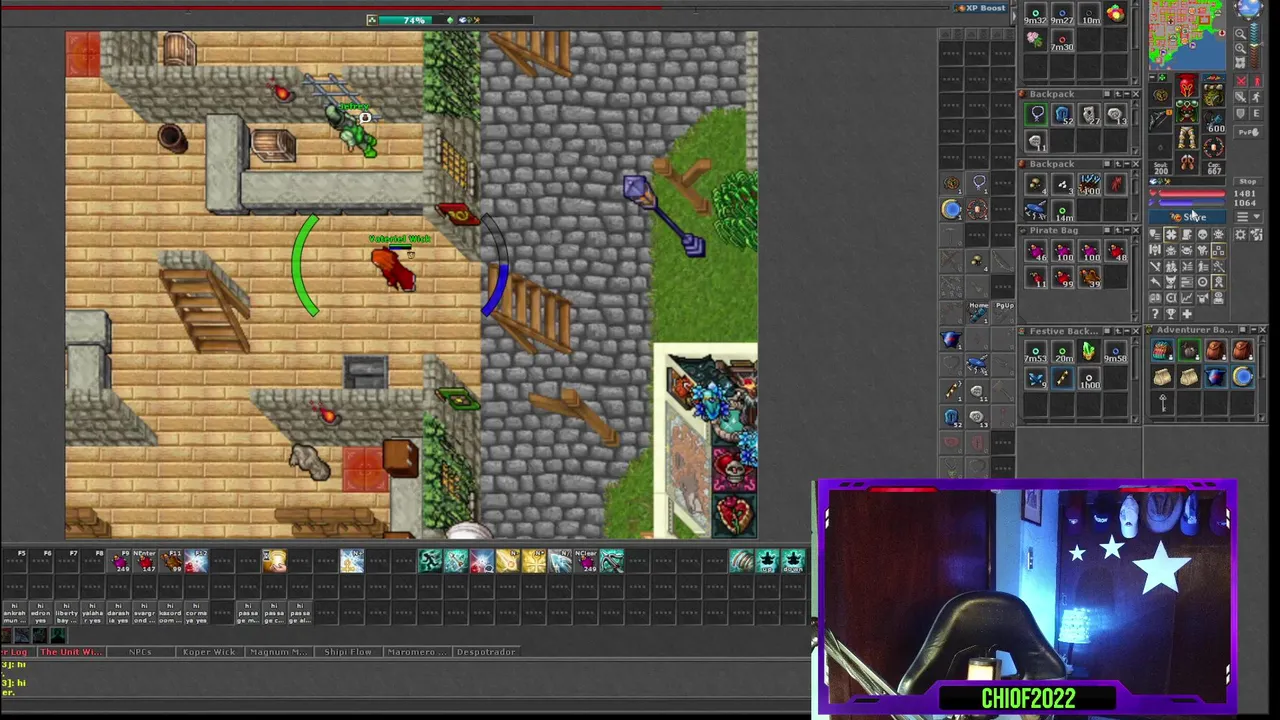Switch to the Despotrador chat tab
The image size is (1280, 720).
[x=486, y=652]
